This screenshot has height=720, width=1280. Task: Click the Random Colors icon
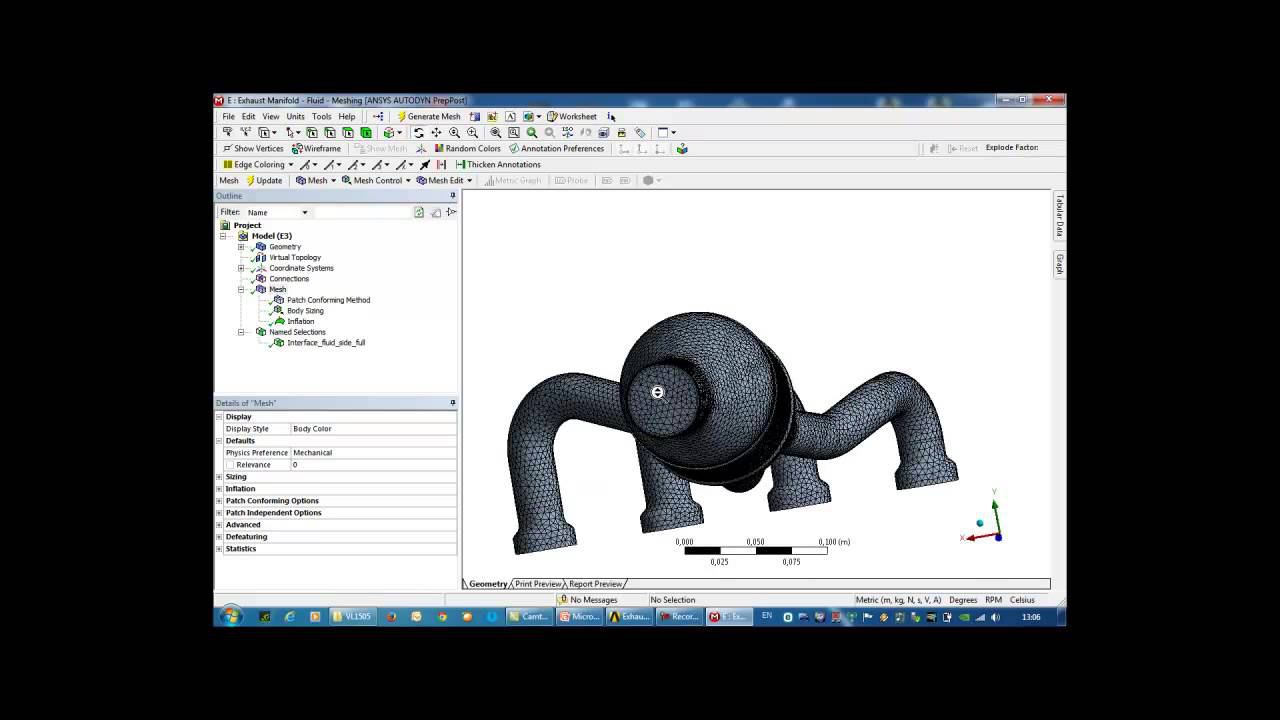coord(439,148)
